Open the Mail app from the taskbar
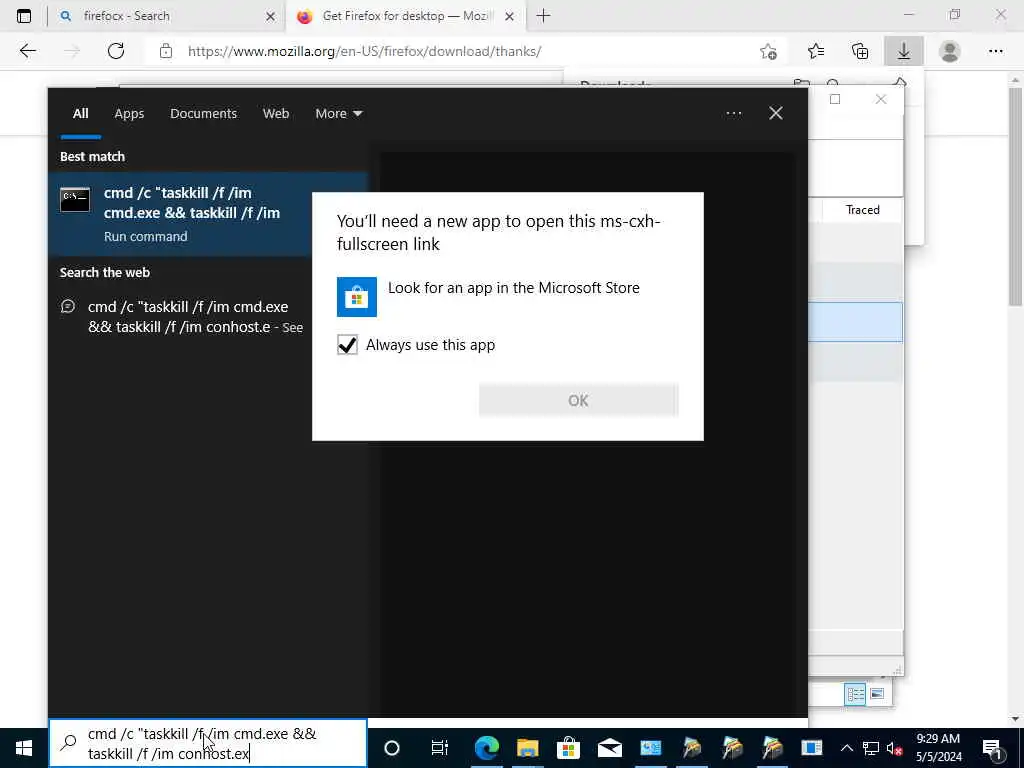The height and width of the screenshot is (768, 1024). [x=609, y=748]
